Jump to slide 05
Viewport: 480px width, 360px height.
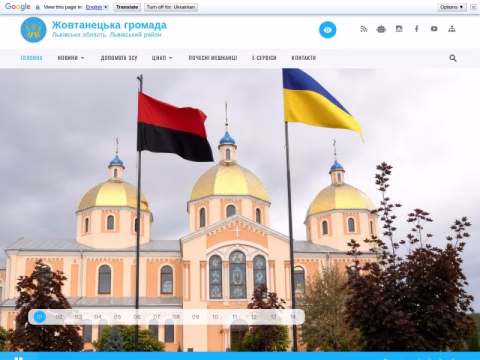tap(117, 317)
